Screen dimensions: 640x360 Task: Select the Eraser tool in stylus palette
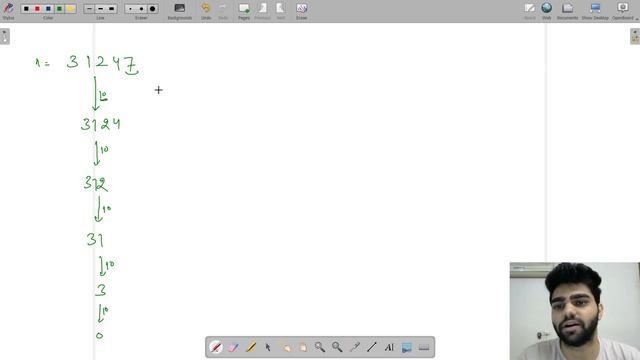(x=233, y=347)
